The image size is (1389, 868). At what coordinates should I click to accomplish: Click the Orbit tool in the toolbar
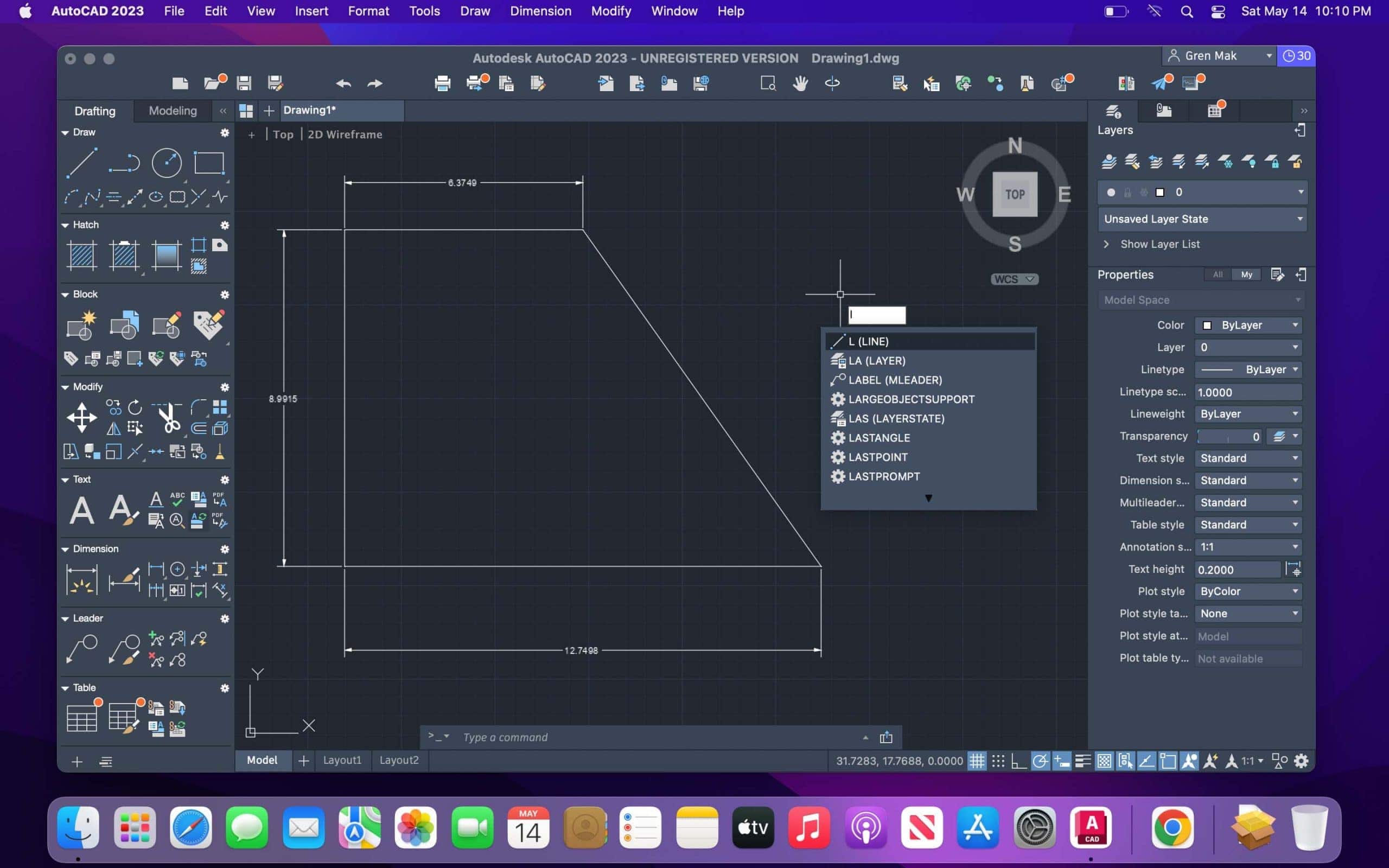(x=832, y=83)
